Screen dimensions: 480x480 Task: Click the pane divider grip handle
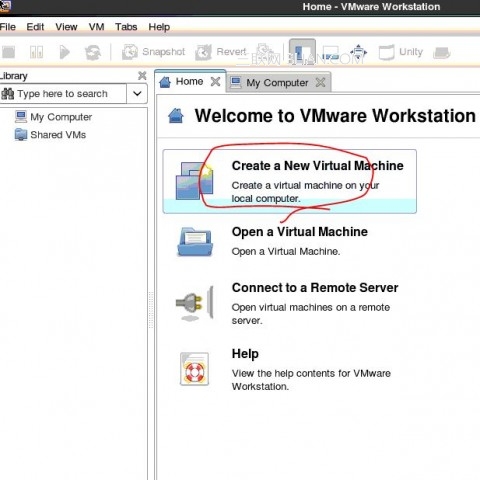point(151,310)
